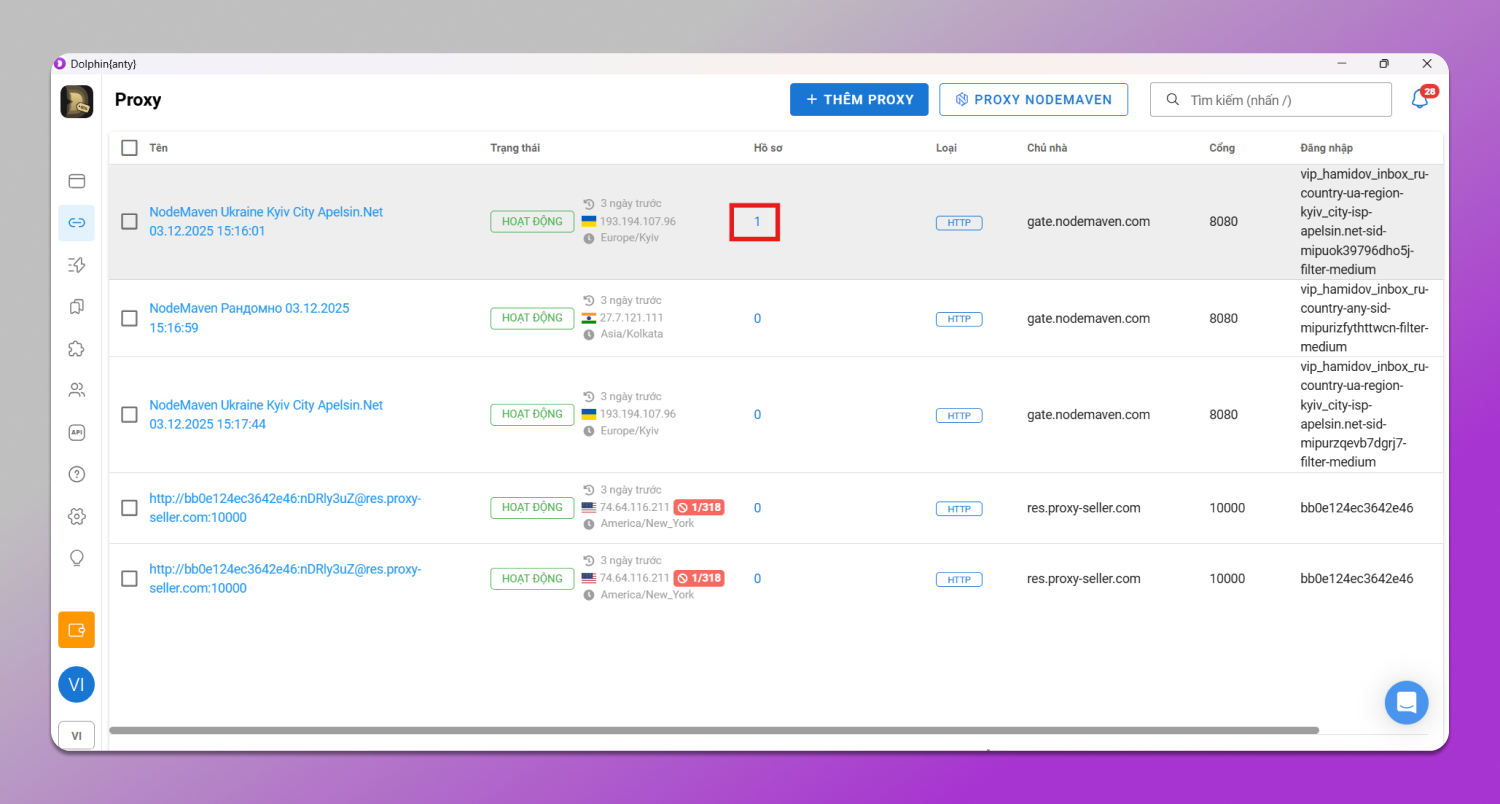Click the help question mark icon
Screen dimensions: 1500x804
[76, 474]
